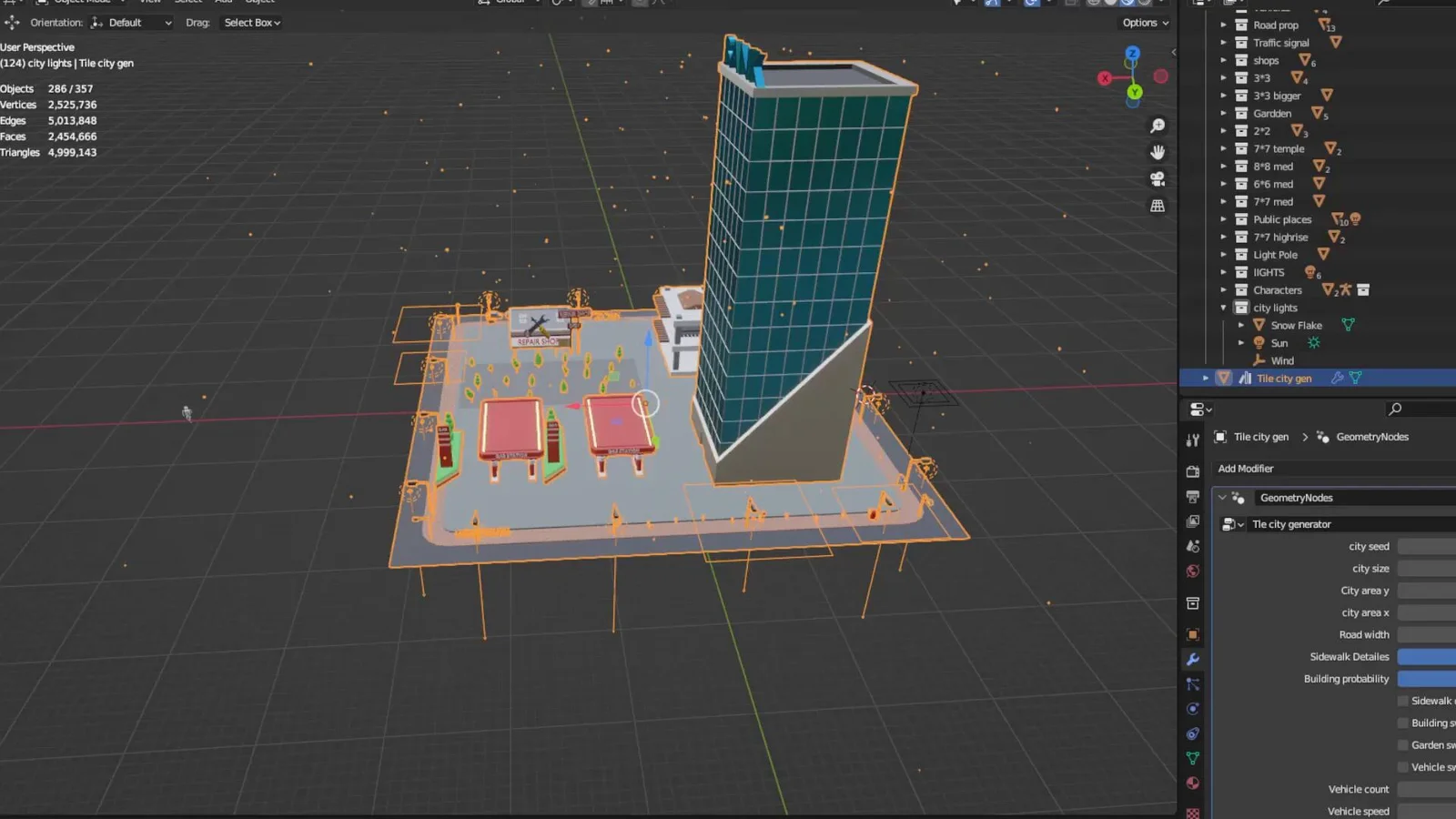Open the Modifiers wrench properties tab
The width and height of the screenshot is (1456, 819).
[x=1193, y=660]
